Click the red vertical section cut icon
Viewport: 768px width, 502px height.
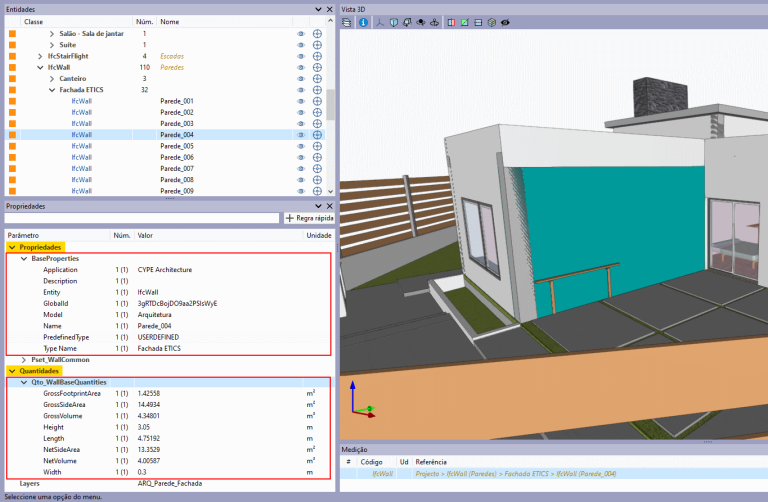point(451,23)
